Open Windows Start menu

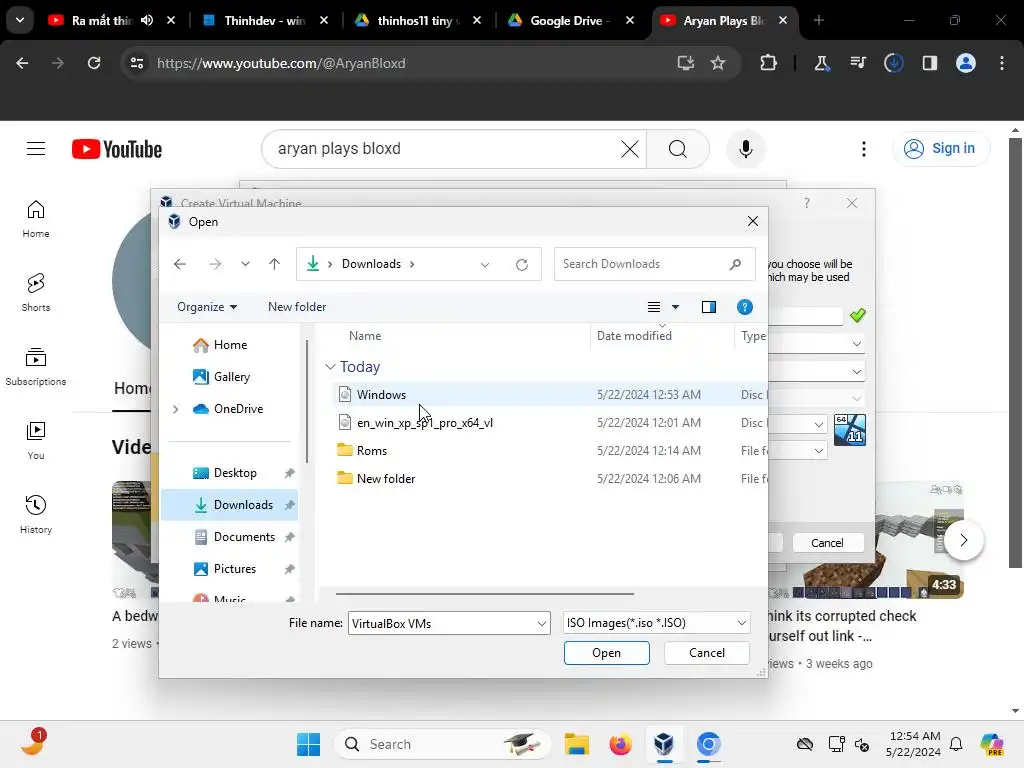point(308,744)
